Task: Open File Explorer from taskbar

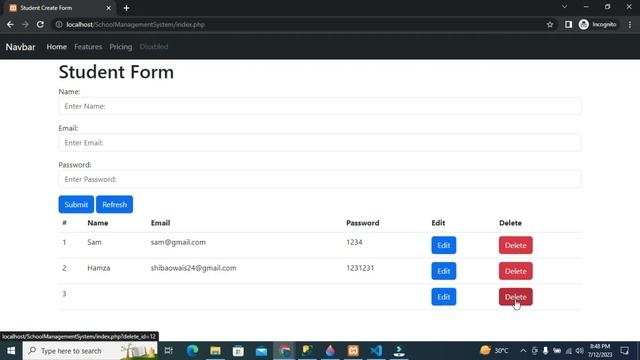Action: [x=215, y=351]
